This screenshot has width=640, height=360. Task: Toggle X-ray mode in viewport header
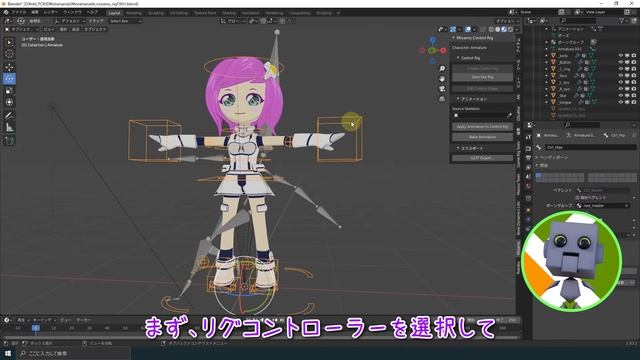tap(483, 29)
